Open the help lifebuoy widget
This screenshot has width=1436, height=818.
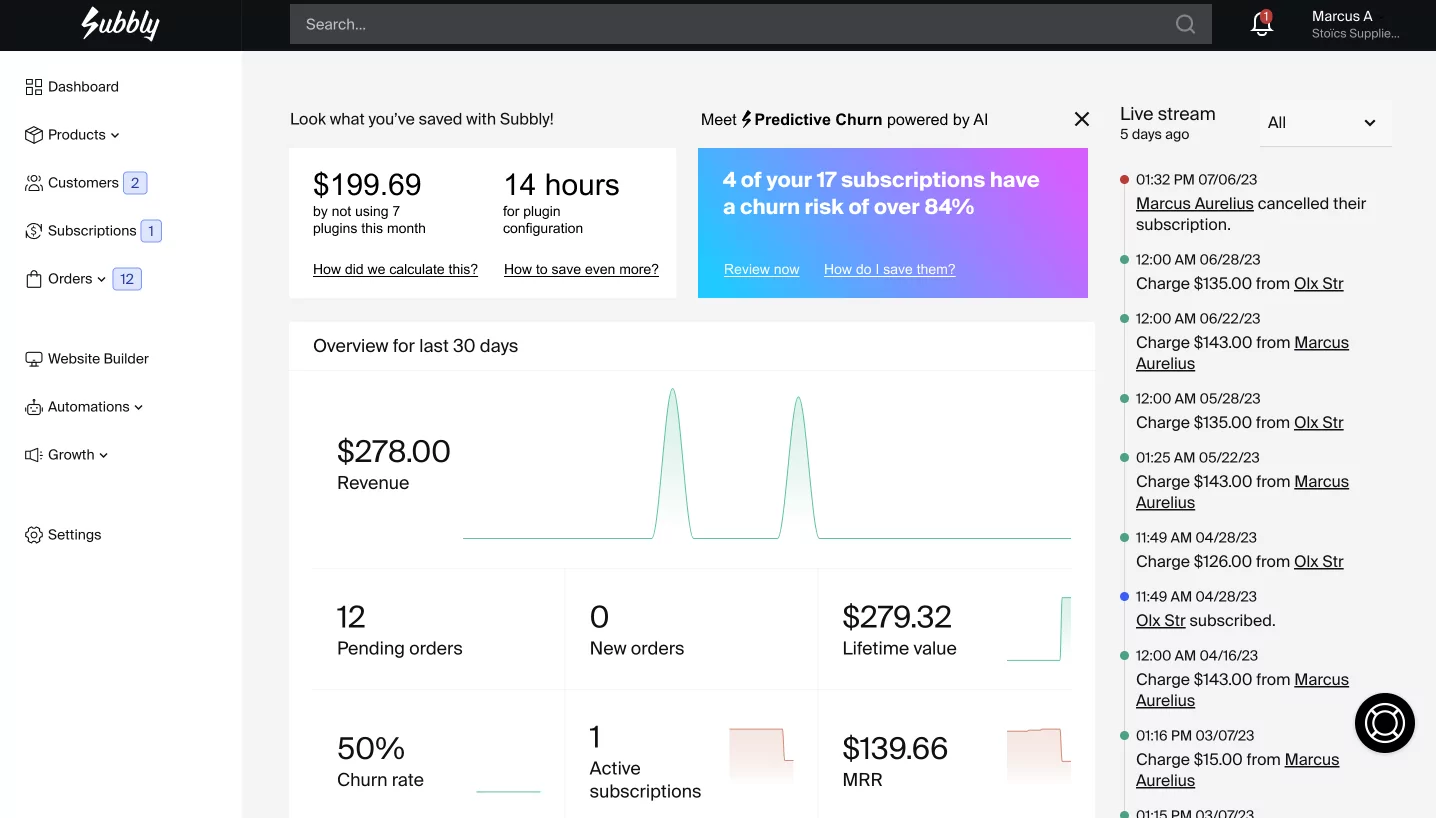click(1384, 722)
